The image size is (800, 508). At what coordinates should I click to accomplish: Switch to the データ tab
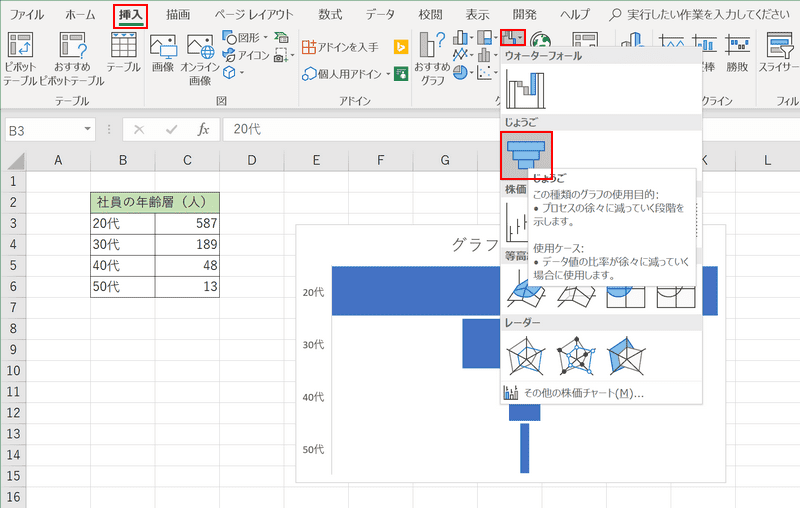(380, 15)
